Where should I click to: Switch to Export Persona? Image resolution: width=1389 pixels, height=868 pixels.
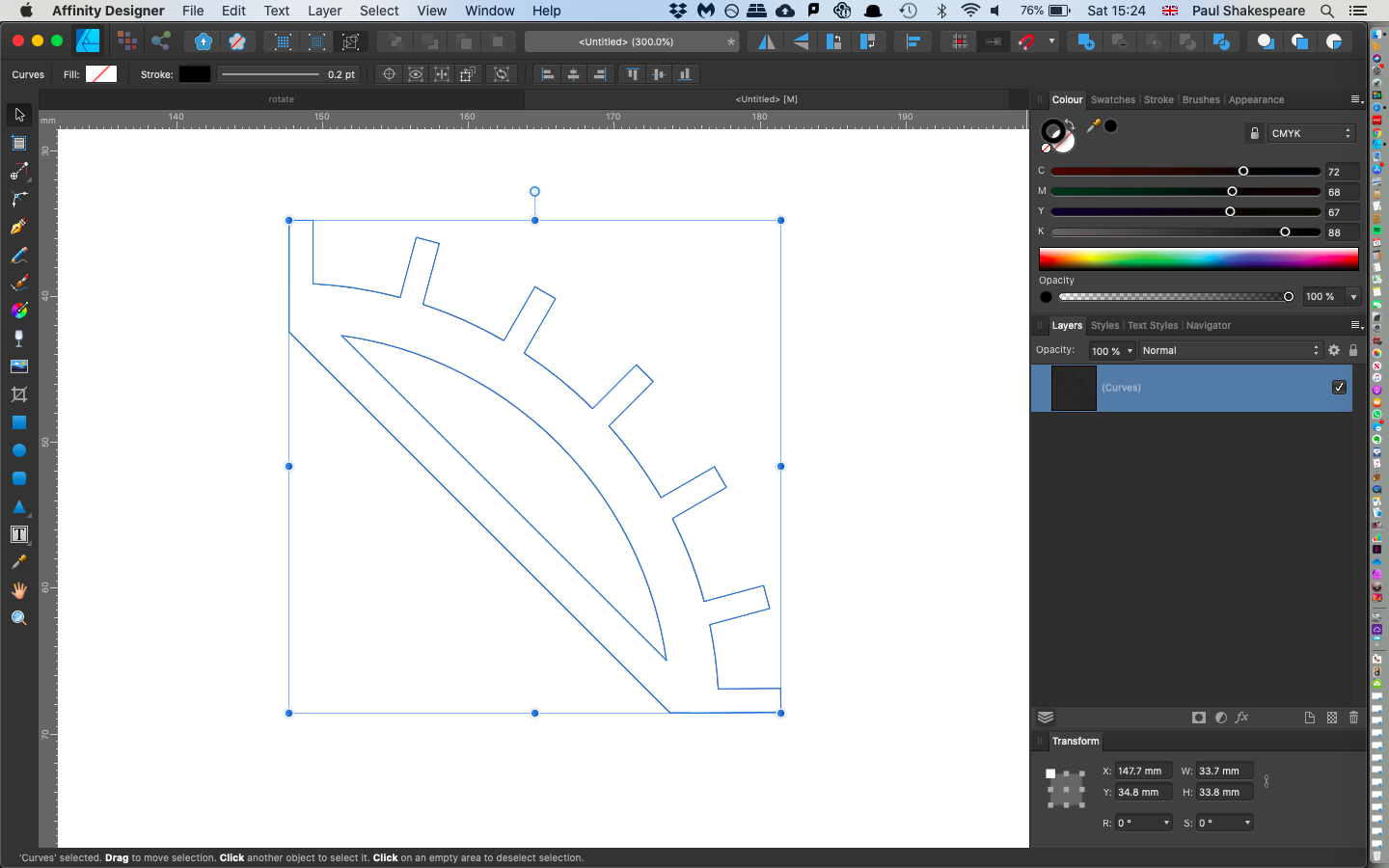[x=161, y=41]
